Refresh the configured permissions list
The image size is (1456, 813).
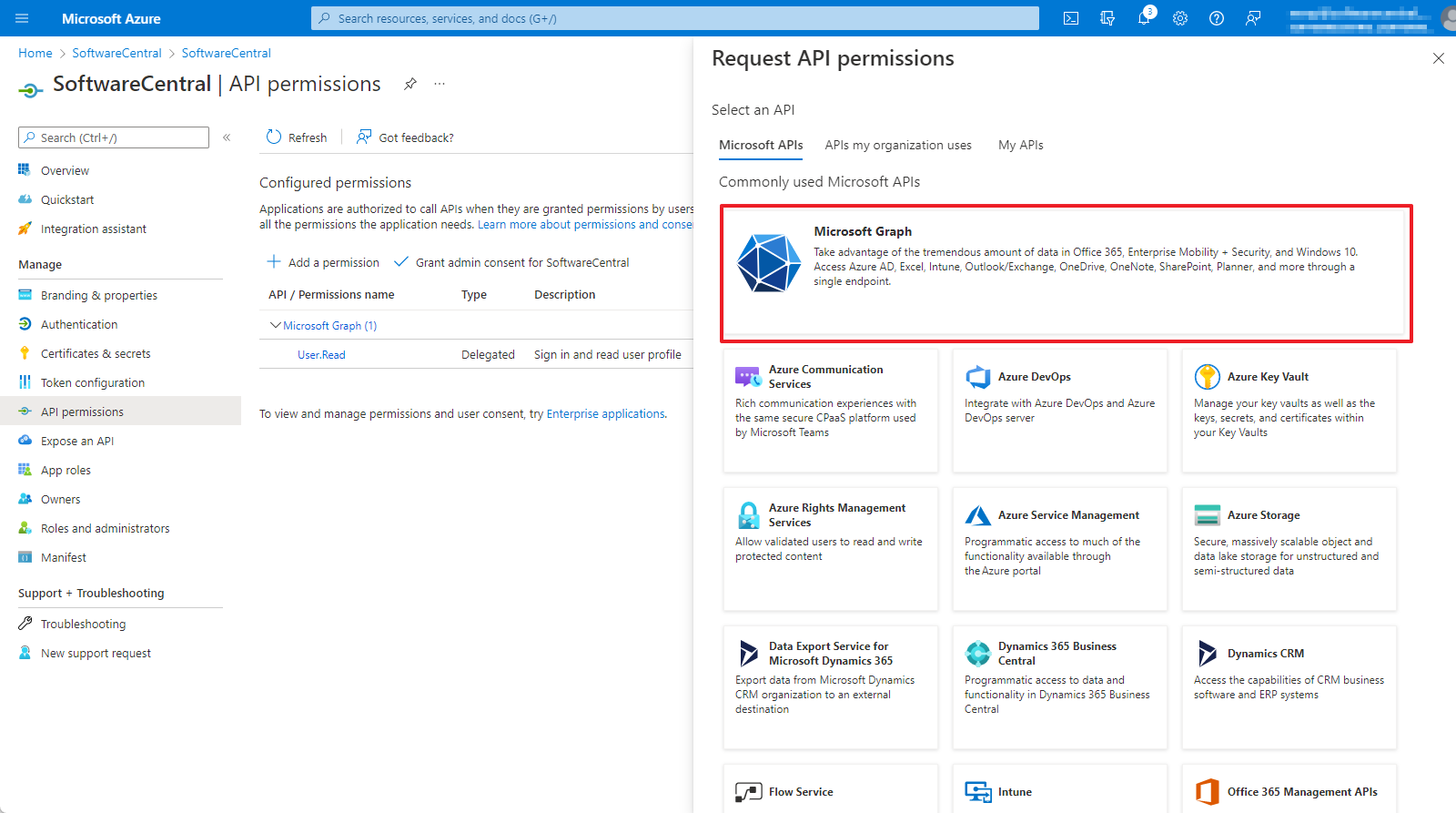click(297, 137)
